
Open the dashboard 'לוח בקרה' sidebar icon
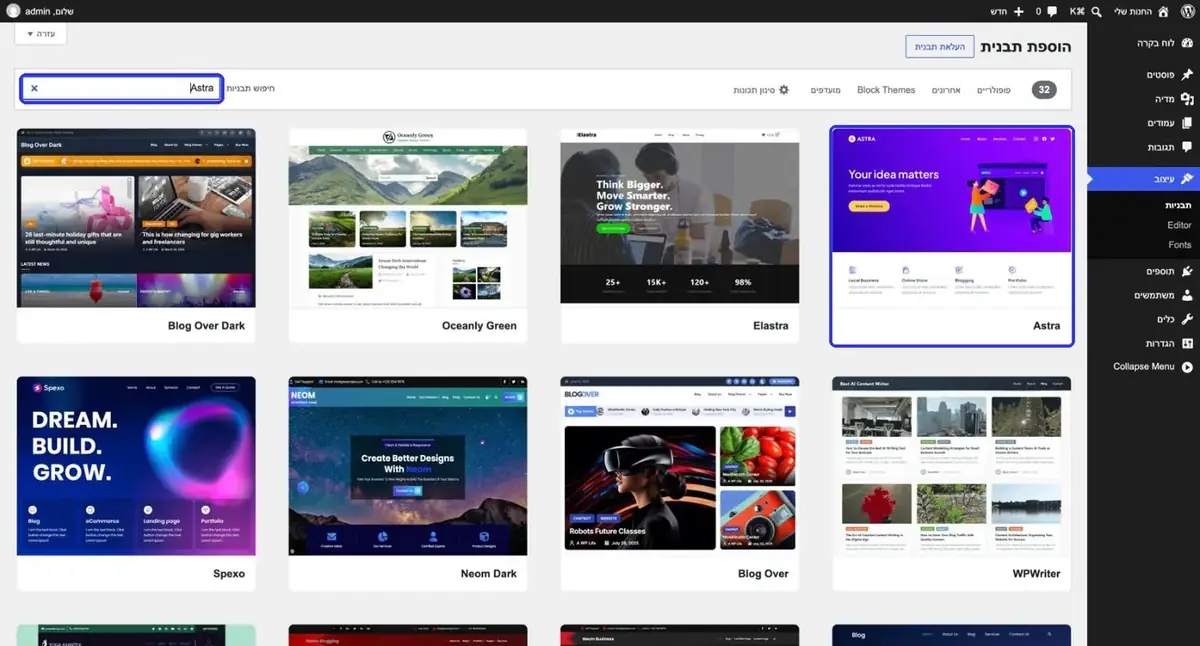[x=1187, y=43]
